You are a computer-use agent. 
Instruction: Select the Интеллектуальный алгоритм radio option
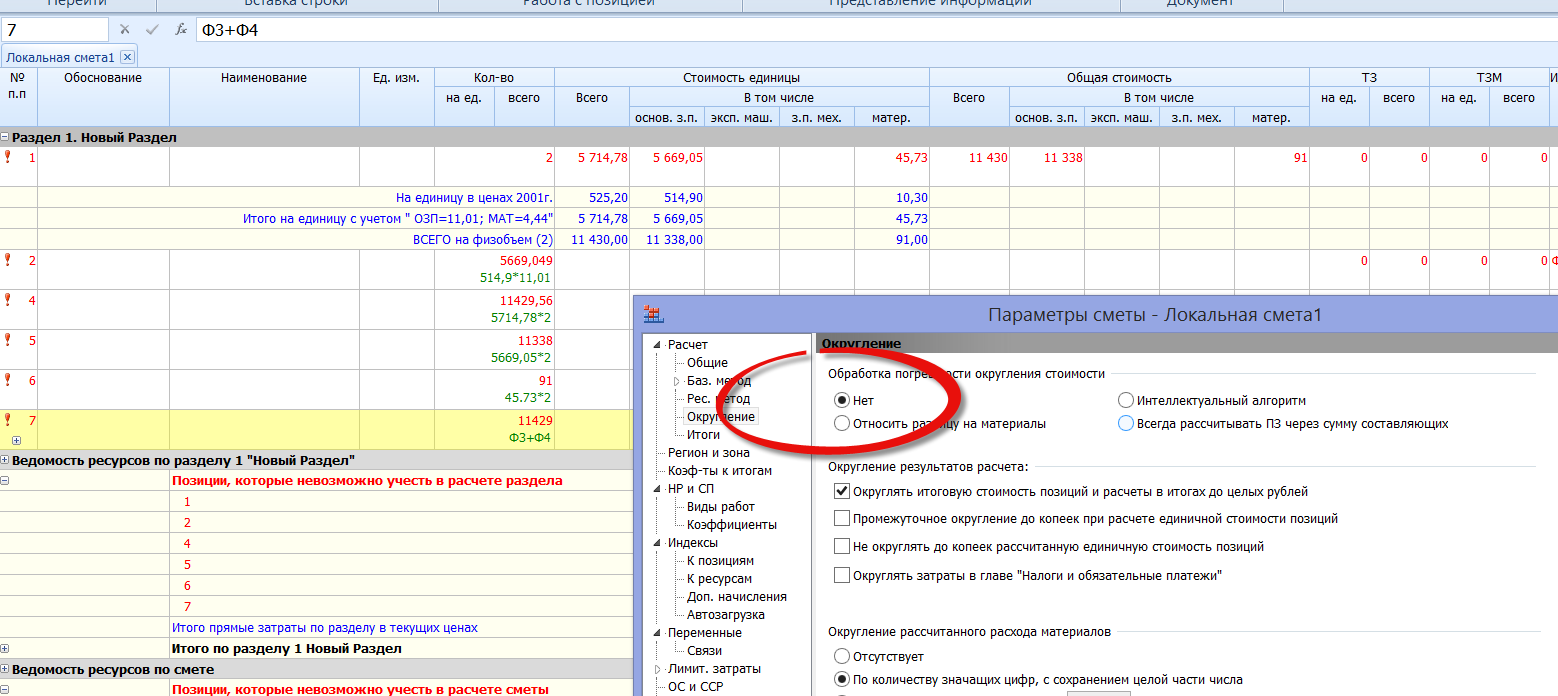pos(1126,401)
